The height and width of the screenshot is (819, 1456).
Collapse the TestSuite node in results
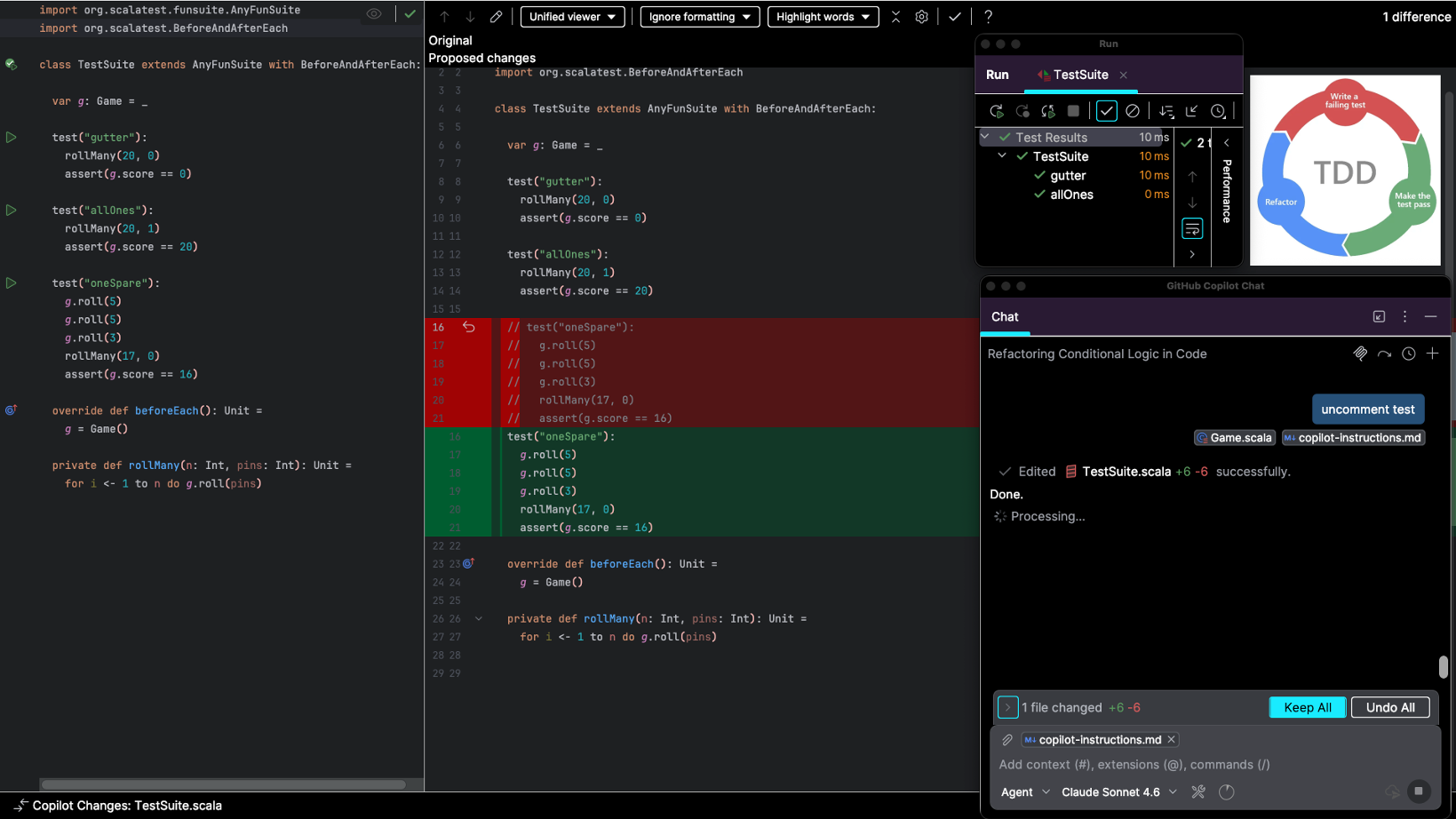tap(1002, 156)
